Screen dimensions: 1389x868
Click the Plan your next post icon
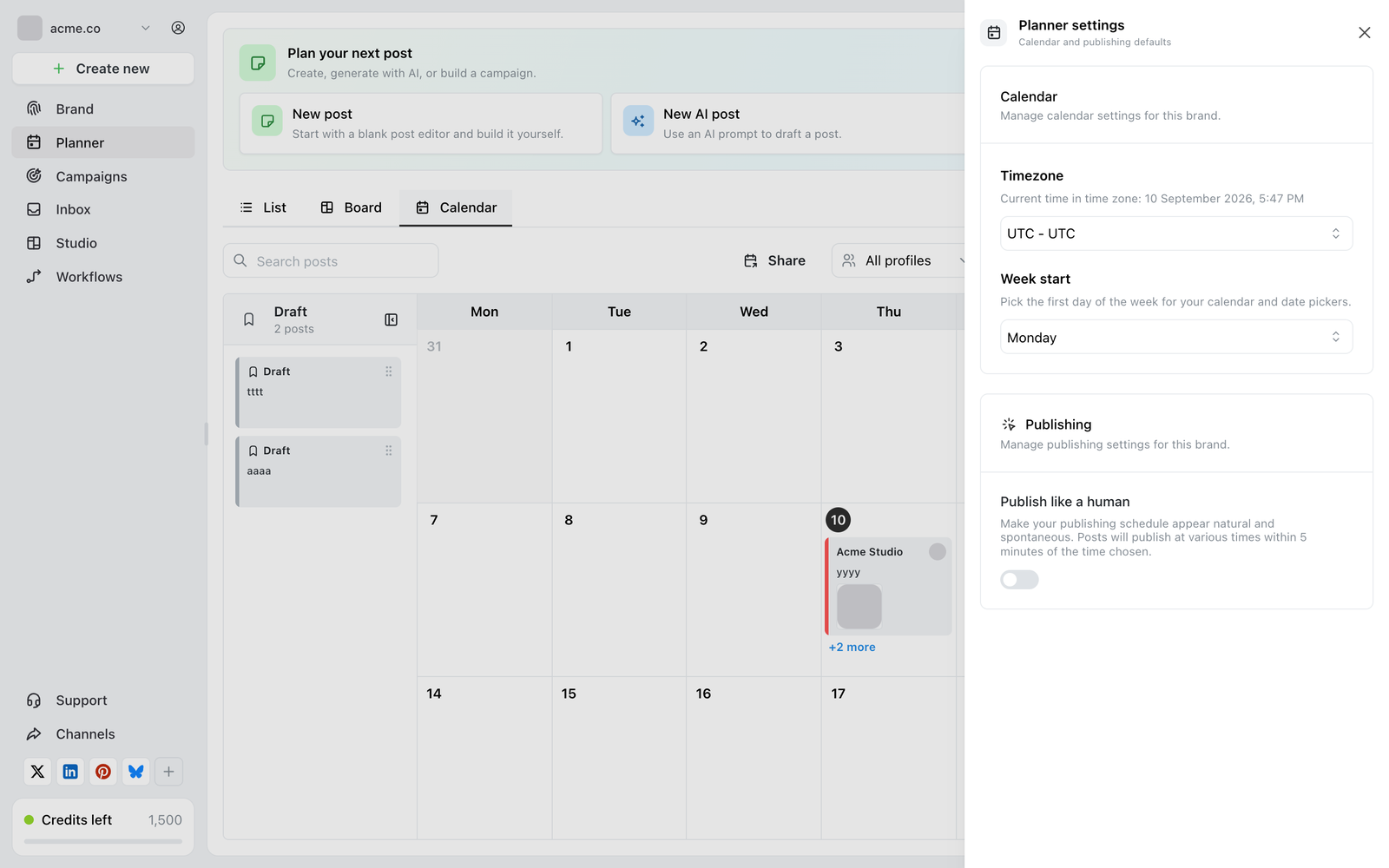[x=258, y=62]
